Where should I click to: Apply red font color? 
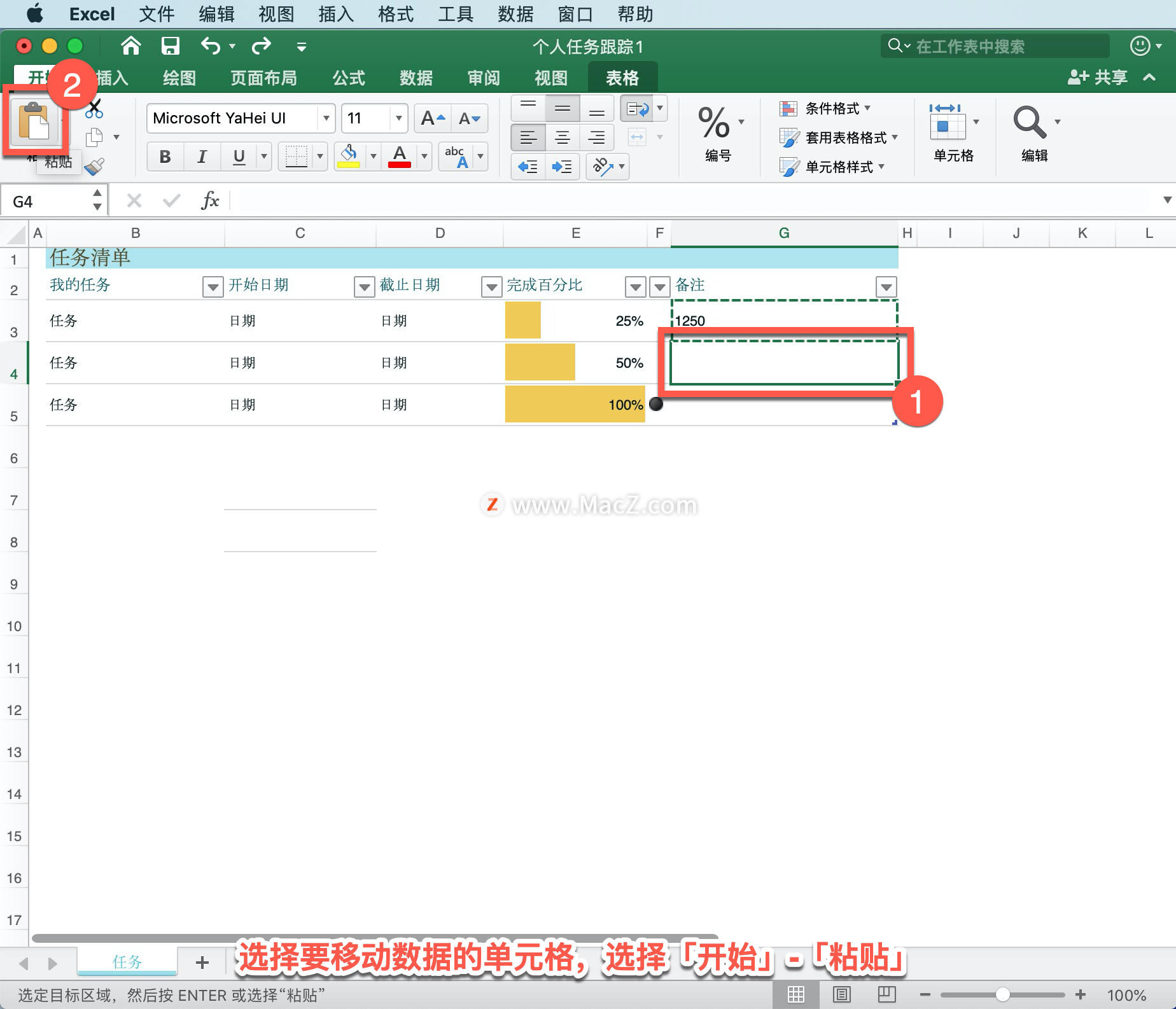pos(400,156)
